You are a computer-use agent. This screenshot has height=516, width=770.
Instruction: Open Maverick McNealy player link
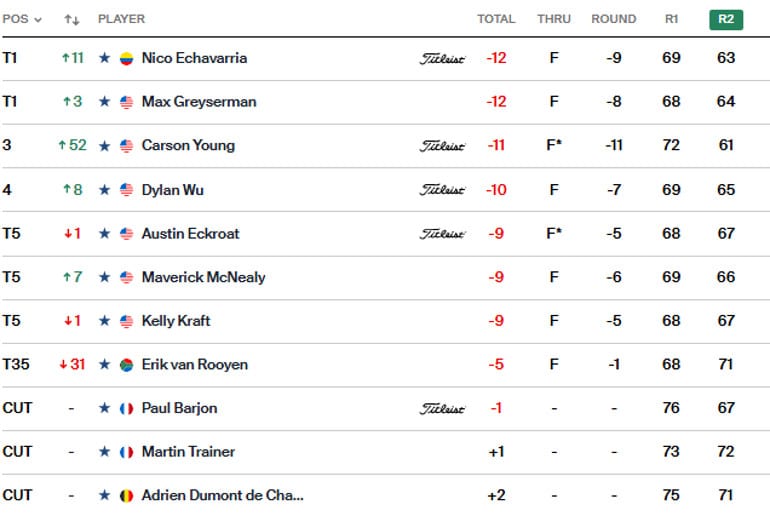pyautogui.click(x=203, y=277)
